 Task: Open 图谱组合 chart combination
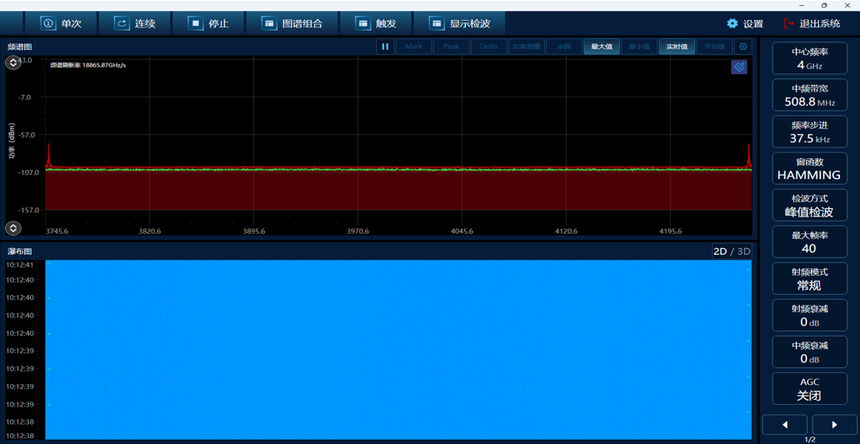pyautogui.click(x=292, y=23)
